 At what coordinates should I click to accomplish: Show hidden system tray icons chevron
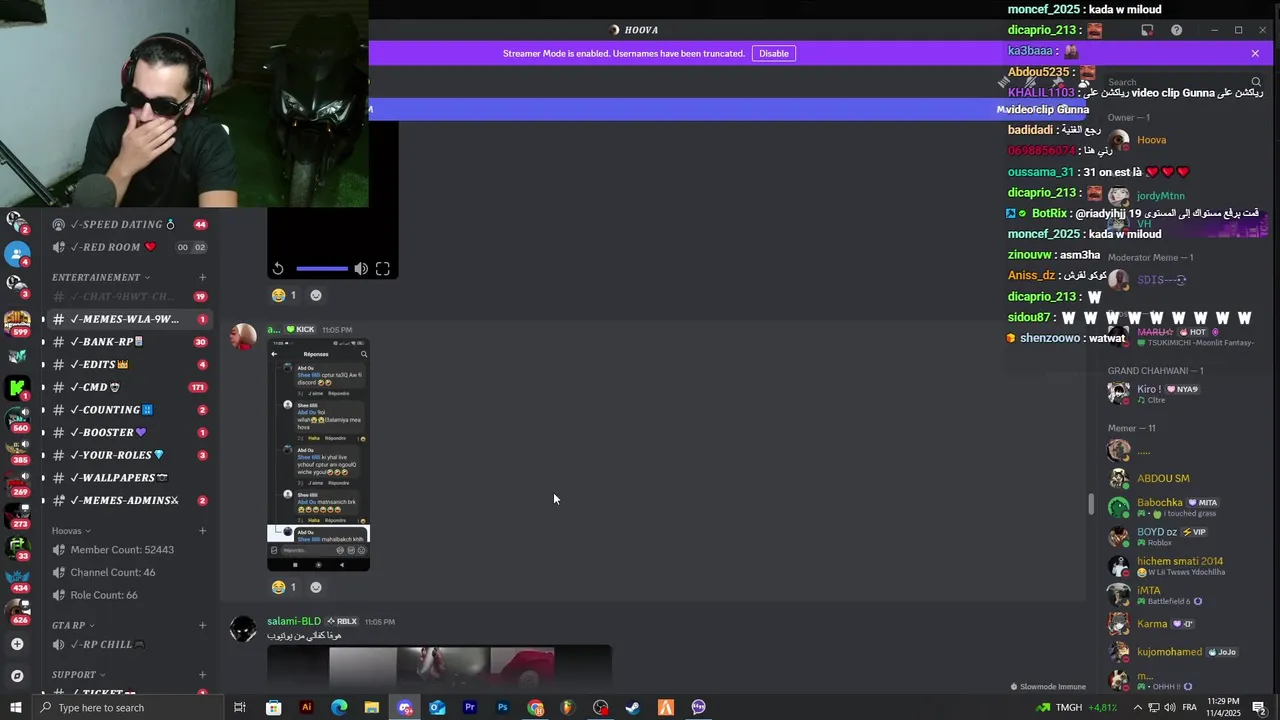(x=1138, y=707)
